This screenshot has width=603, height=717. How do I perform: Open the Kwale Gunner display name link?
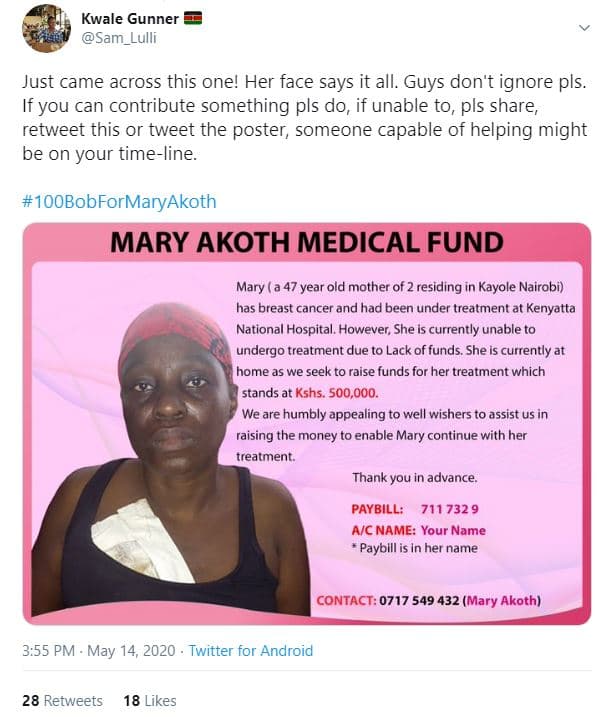(129, 18)
